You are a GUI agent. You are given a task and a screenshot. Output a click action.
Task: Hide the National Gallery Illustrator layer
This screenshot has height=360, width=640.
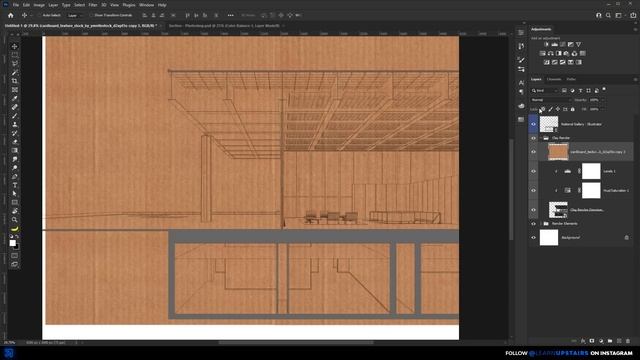point(533,124)
